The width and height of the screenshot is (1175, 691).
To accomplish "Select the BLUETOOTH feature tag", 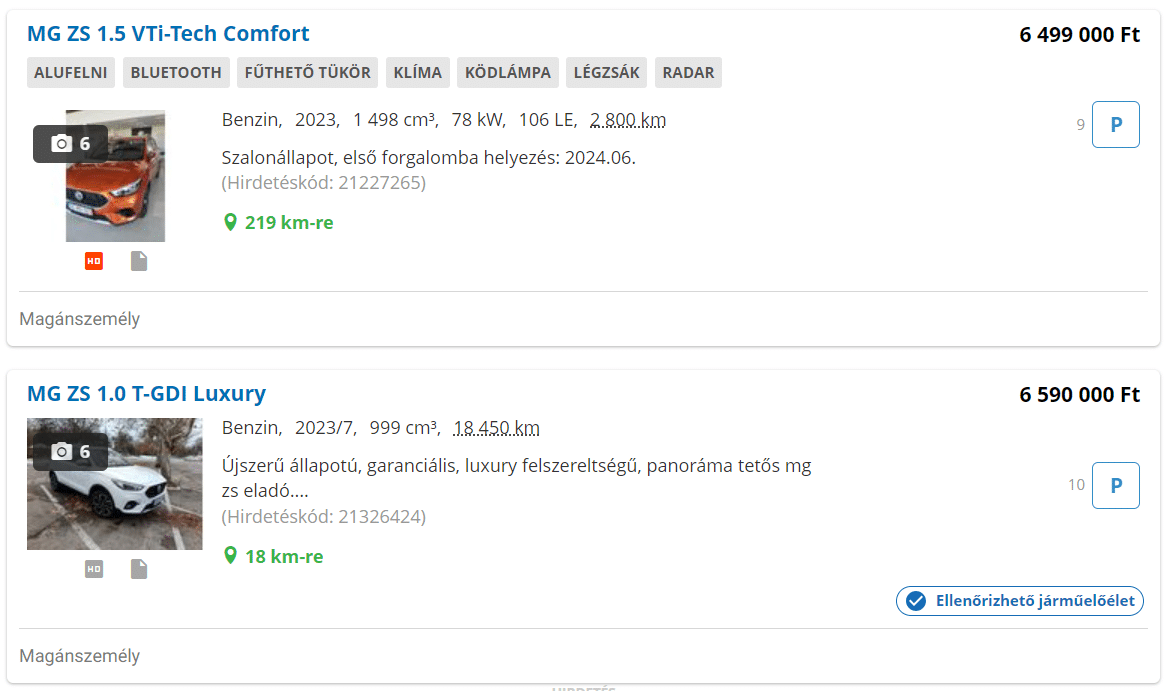I will click(176, 73).
